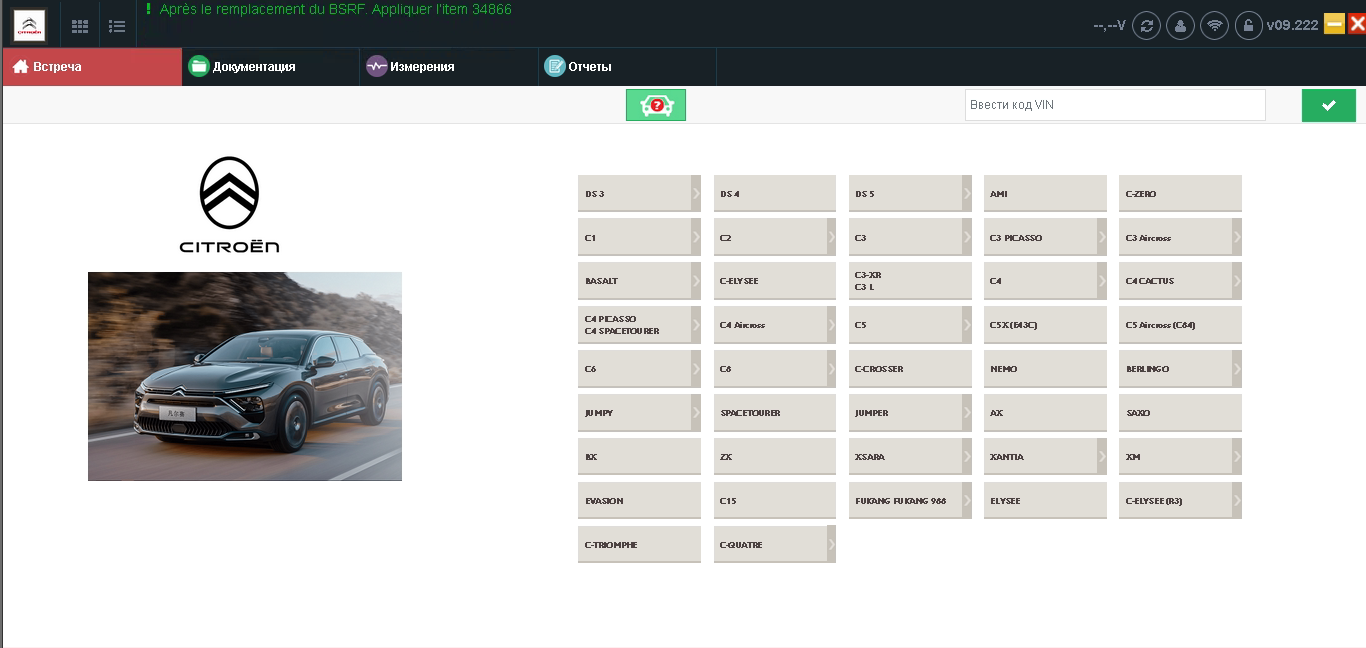The height and width of the screenshot is (648, 1366).
Task: Expand the DS 3 model arrow
Action: click(696, 193)
